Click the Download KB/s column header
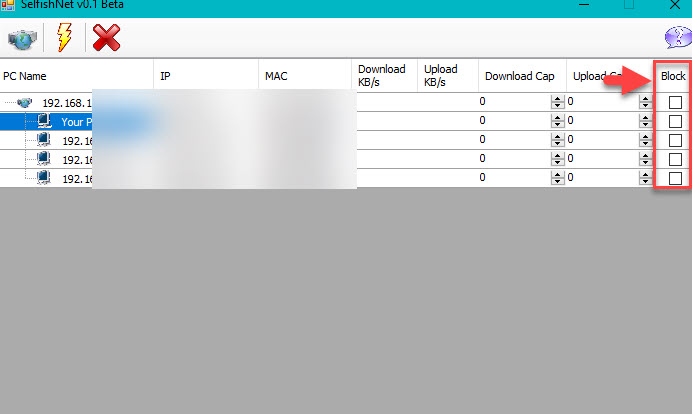The height and width of the screenshot is (414, 692). coord(384,76)
